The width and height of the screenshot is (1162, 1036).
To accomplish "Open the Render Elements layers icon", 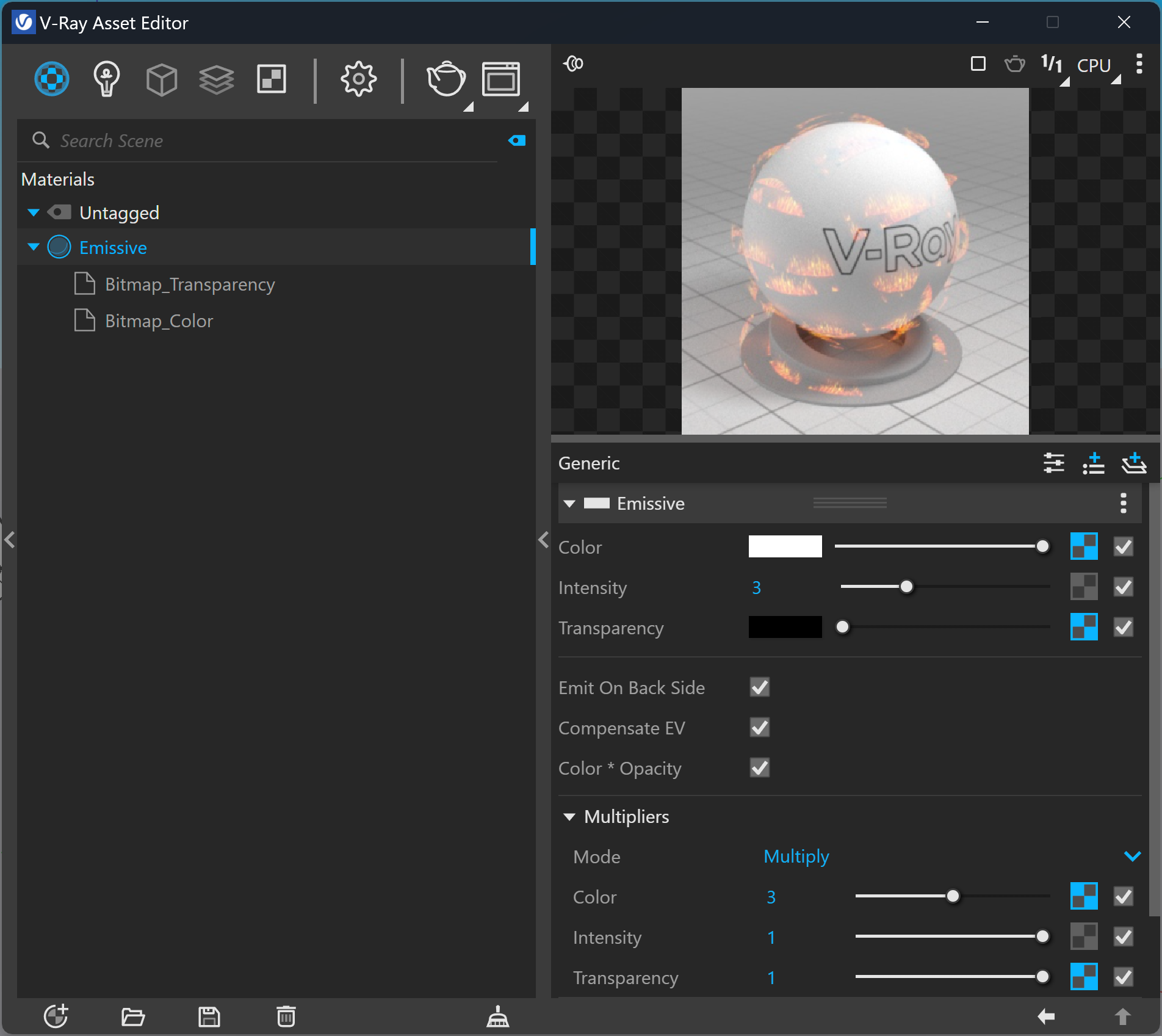I will pyautogui.click(x=217, y=80).
